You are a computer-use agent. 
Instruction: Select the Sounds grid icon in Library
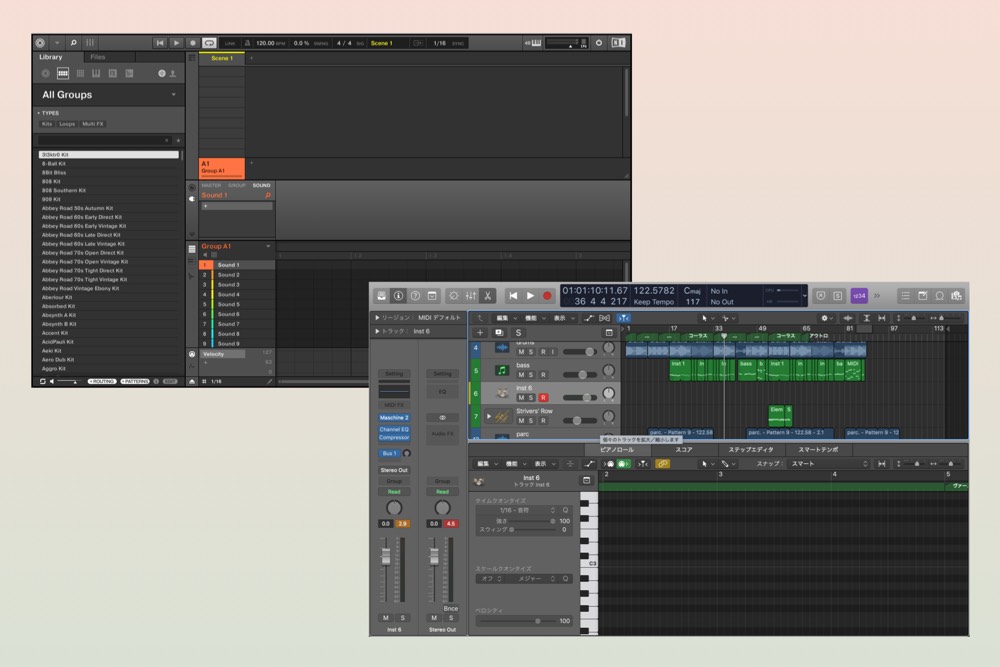click(80, 73)
